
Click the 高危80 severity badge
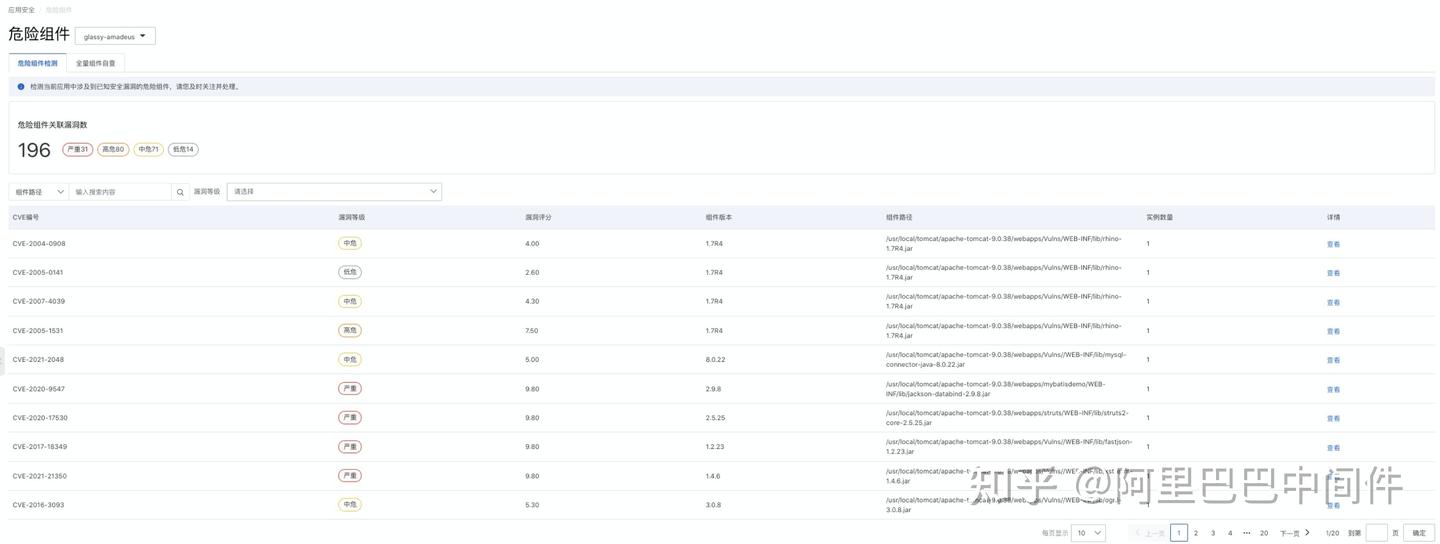tap(113, 150)
